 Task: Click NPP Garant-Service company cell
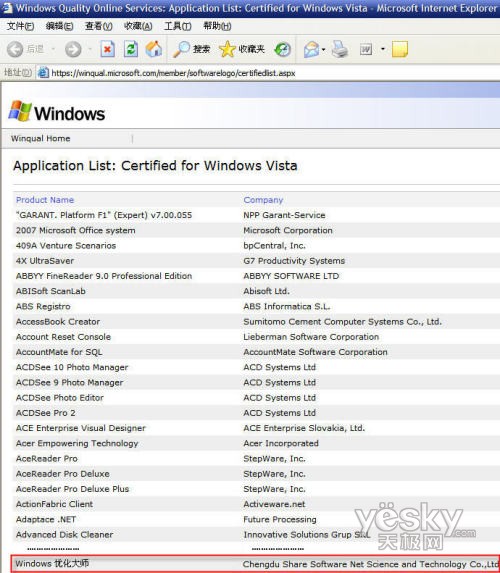click(x=284, y=215)
